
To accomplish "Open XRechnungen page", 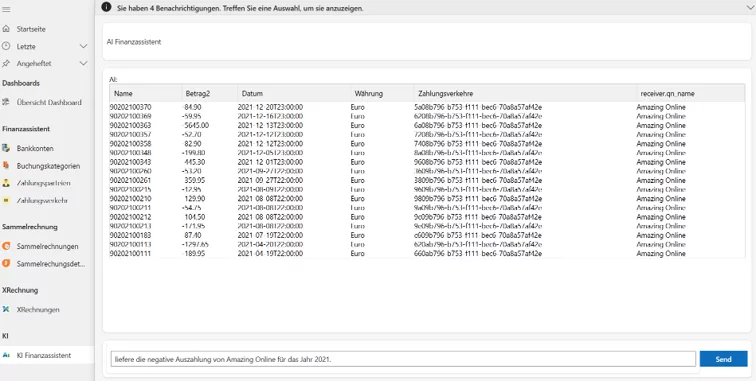I will (x=38, y=310).
